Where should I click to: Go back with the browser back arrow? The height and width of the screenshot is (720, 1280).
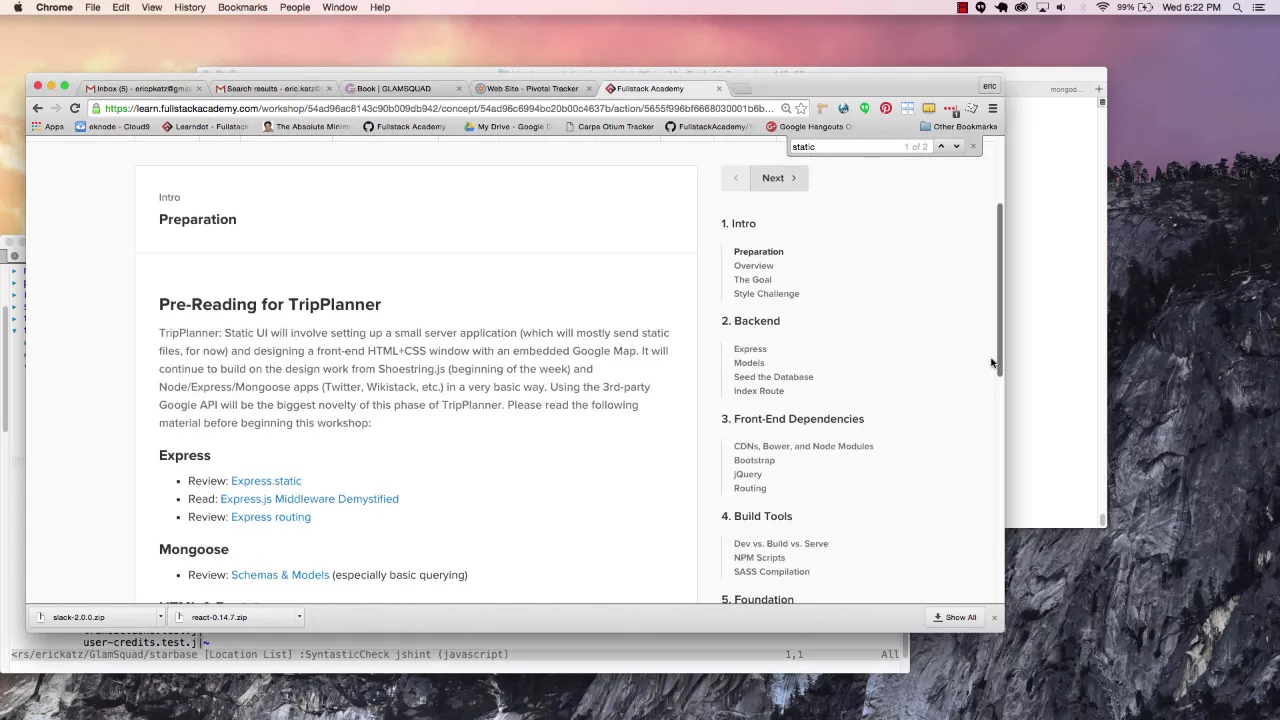tap(37, 108)
